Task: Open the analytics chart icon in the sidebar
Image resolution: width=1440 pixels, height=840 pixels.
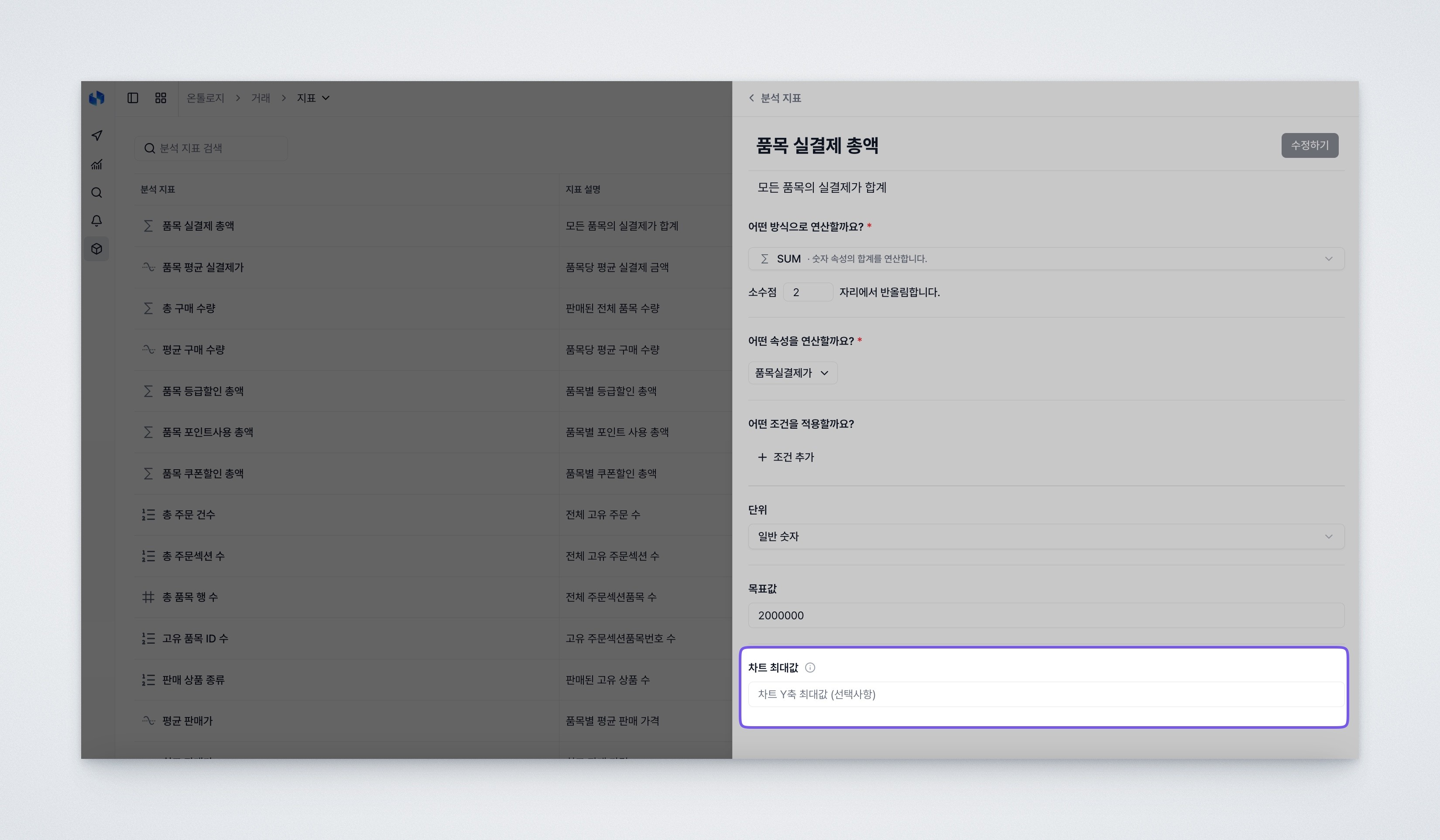Action: (96, 164)
